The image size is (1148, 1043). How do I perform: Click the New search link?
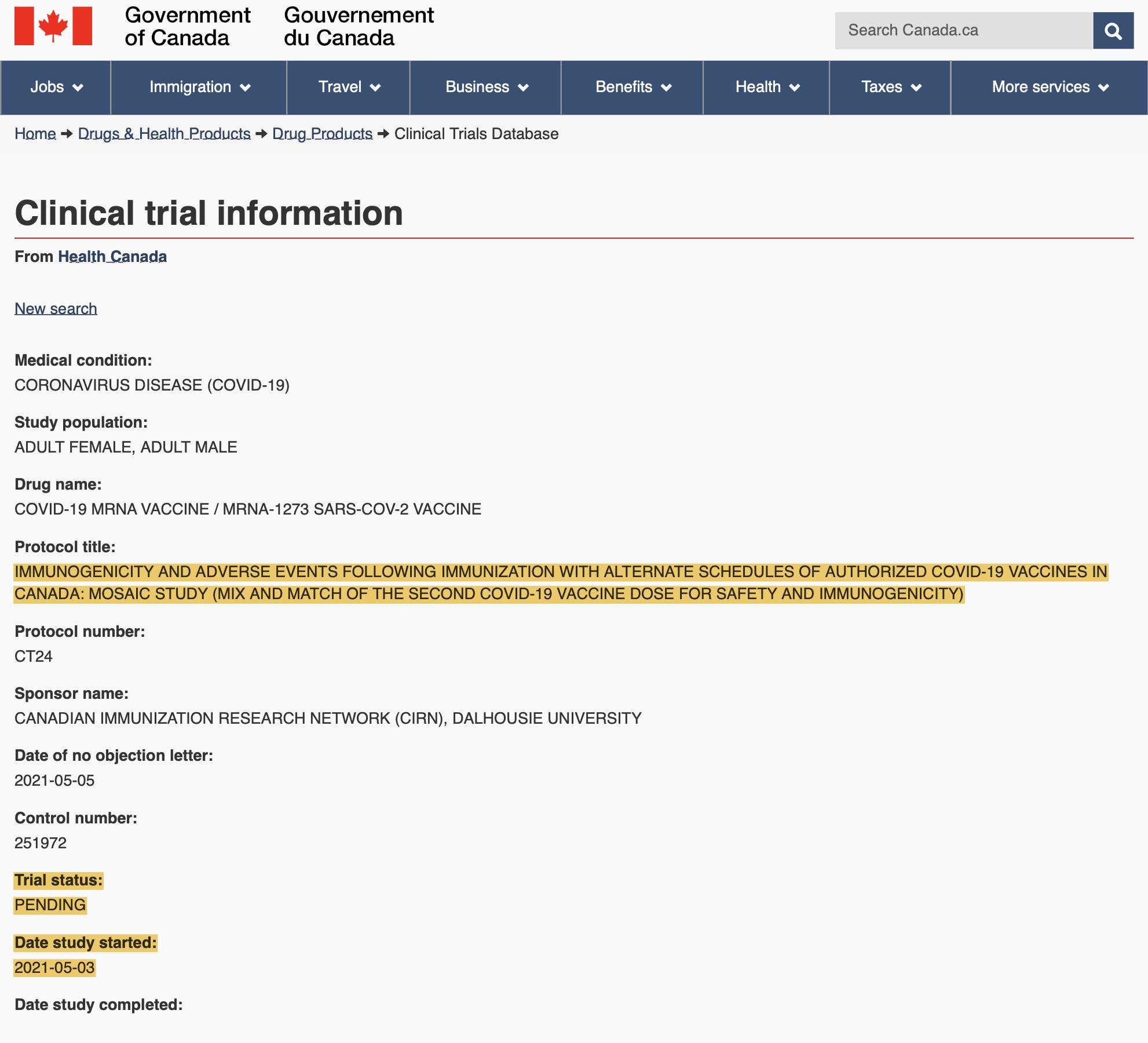point(56,309)
